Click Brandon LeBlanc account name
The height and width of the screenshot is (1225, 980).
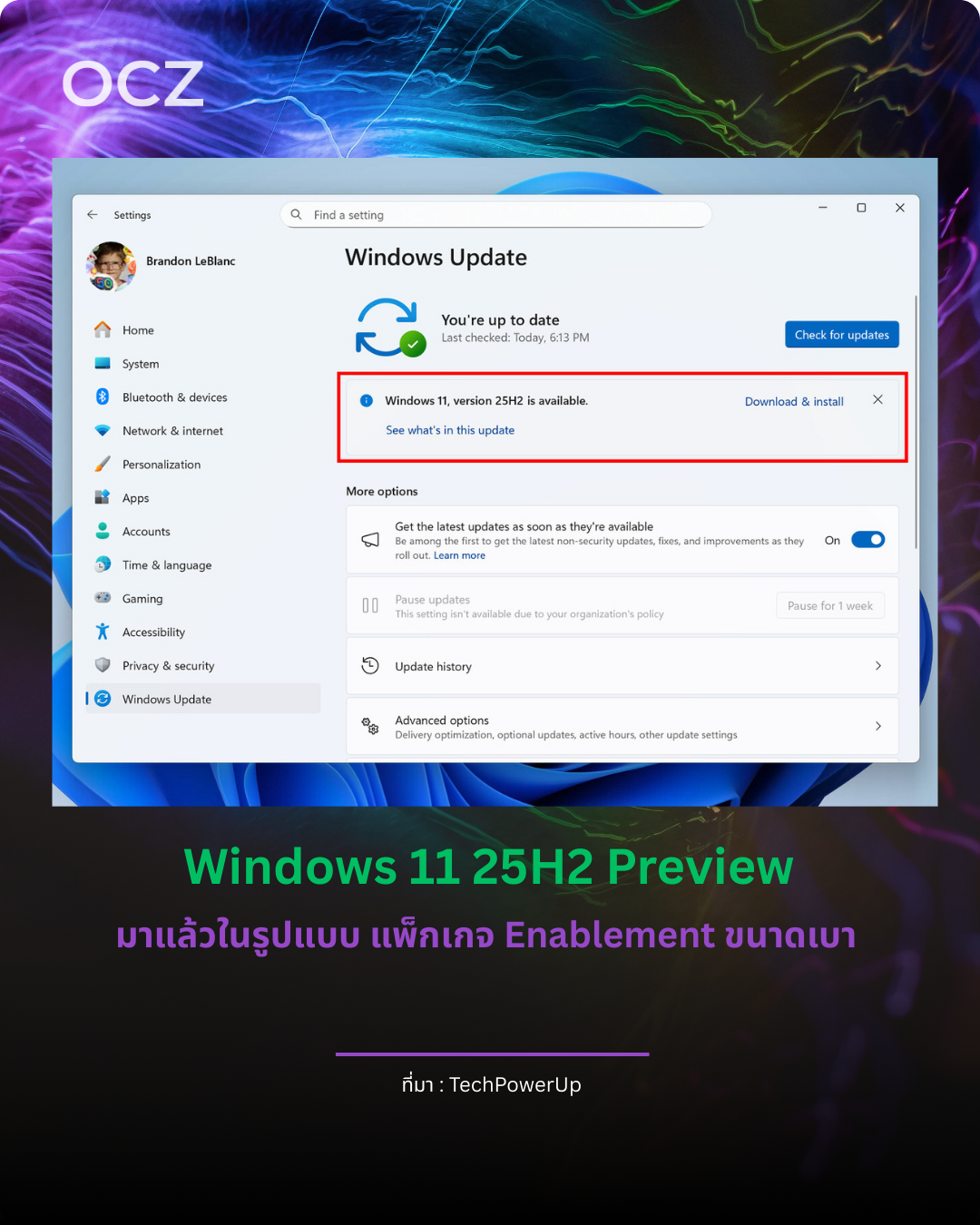click(191, 261)
